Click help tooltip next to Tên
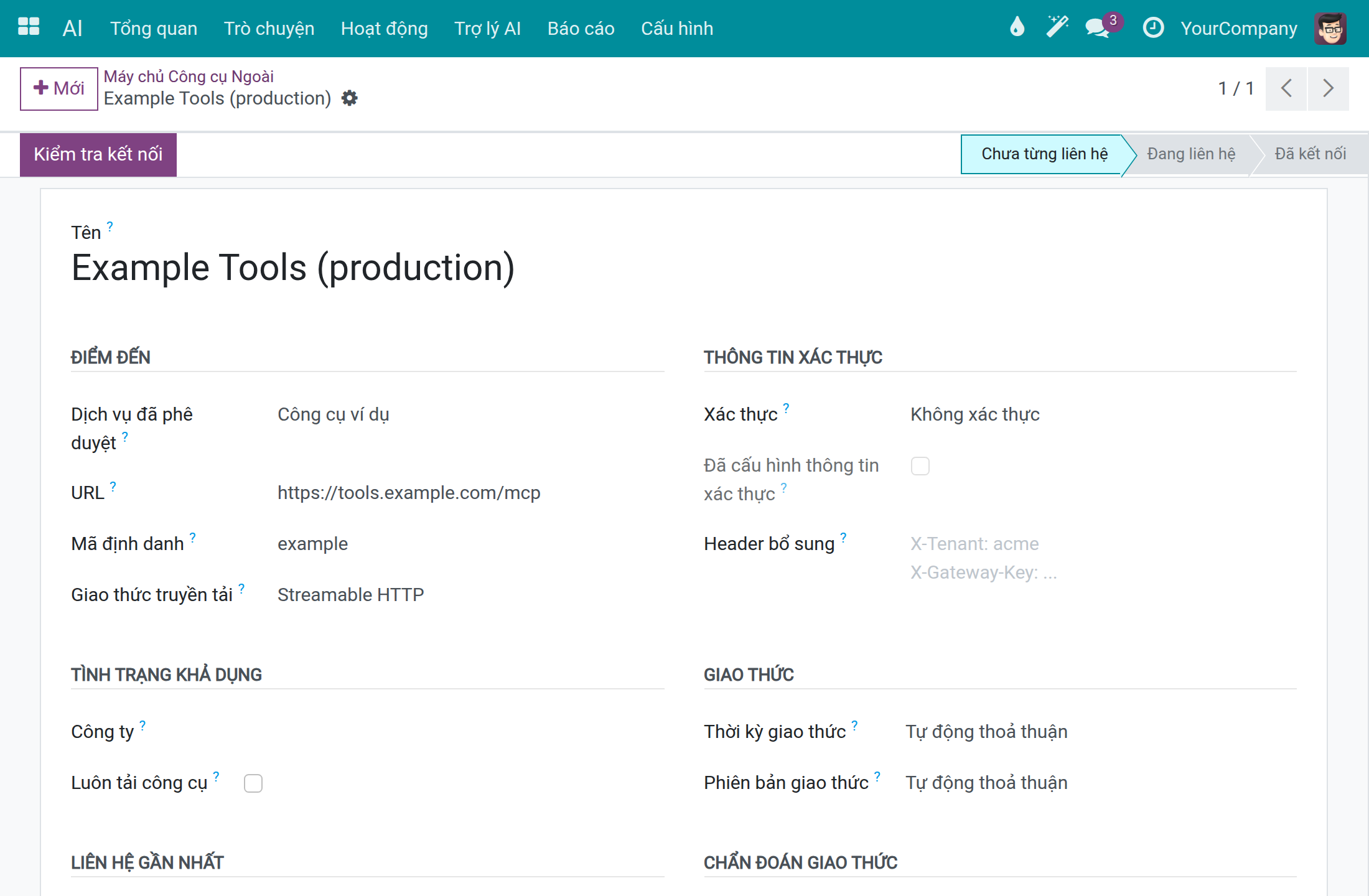The height and width of the screenshot is (896, 1369). (110, 226)
